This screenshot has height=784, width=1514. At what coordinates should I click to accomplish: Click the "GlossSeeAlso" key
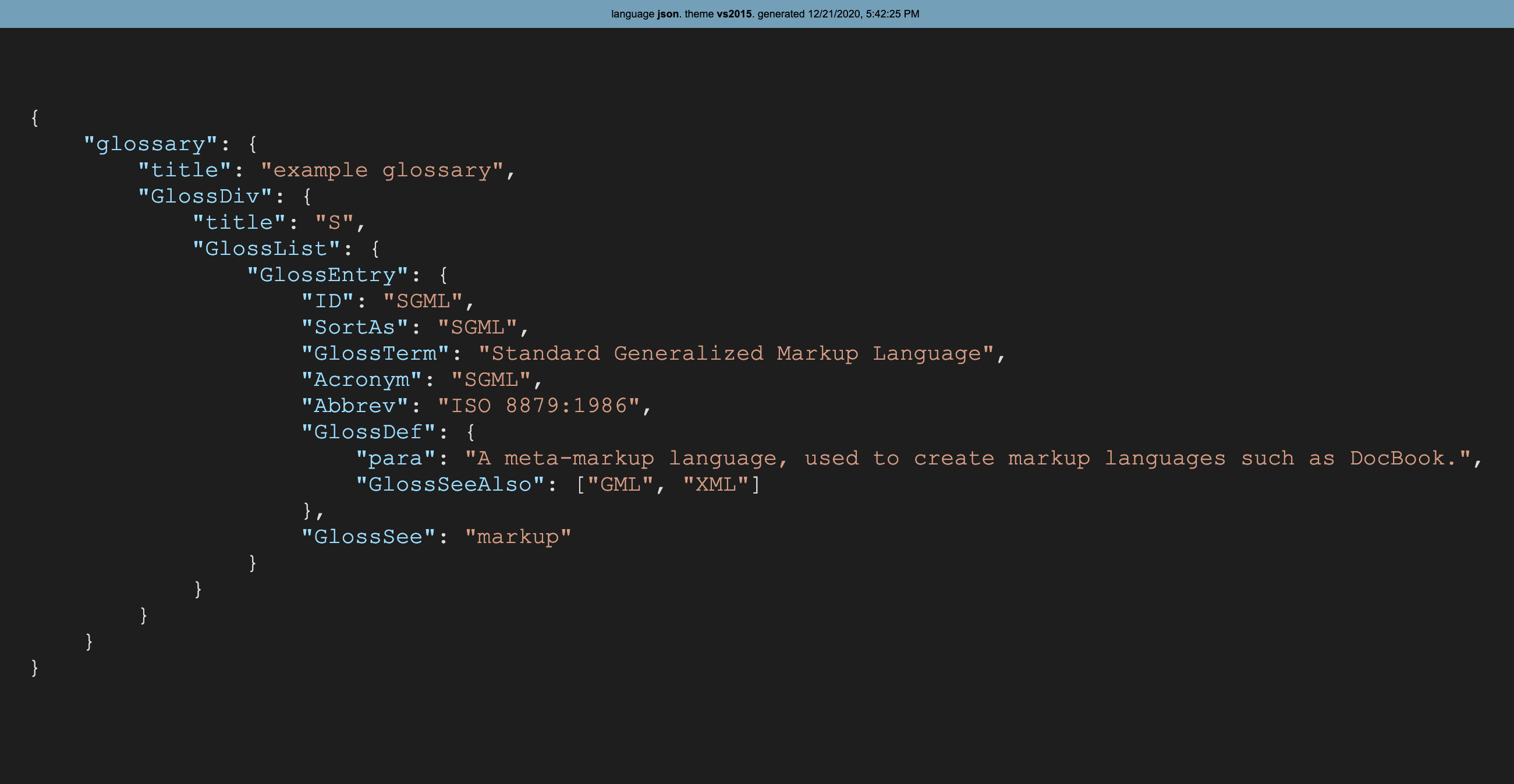[x=449, y=484]
